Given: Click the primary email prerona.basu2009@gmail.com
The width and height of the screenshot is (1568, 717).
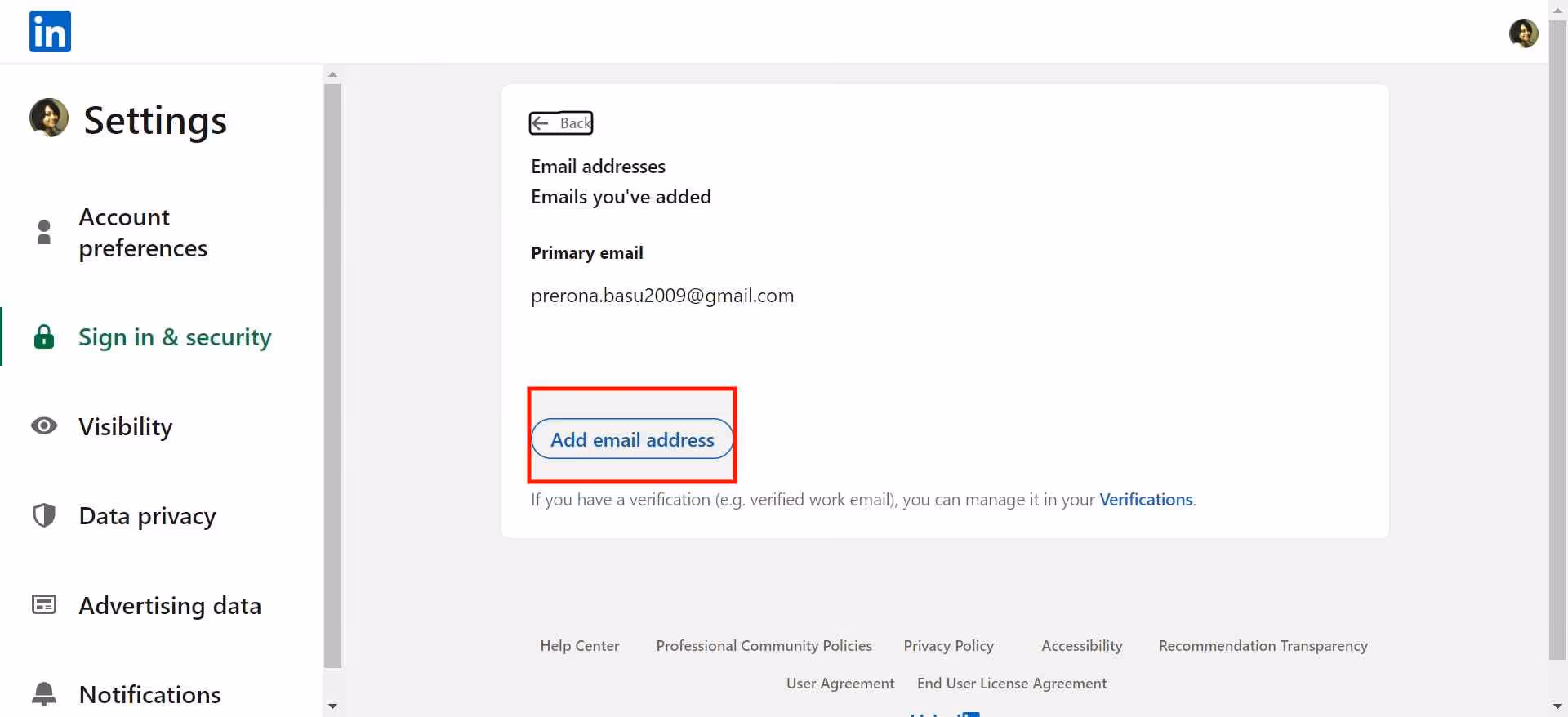Looking at the screenshot, I should (x=662, y=296).
